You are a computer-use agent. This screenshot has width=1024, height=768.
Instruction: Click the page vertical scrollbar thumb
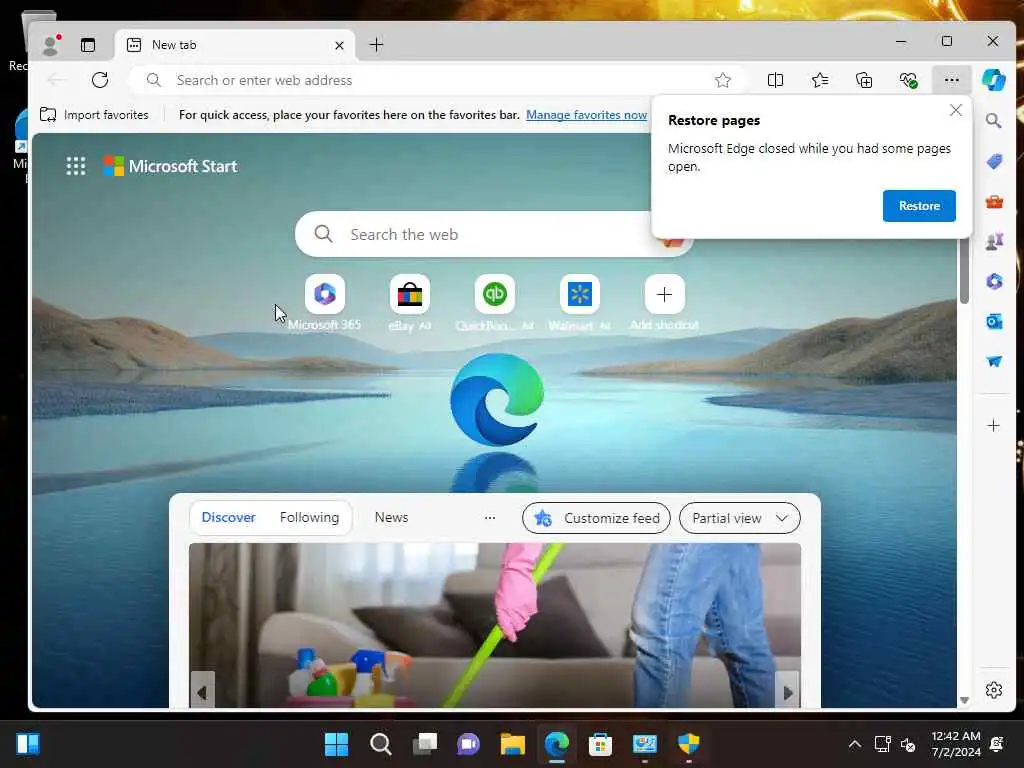[x=964, y=271]
